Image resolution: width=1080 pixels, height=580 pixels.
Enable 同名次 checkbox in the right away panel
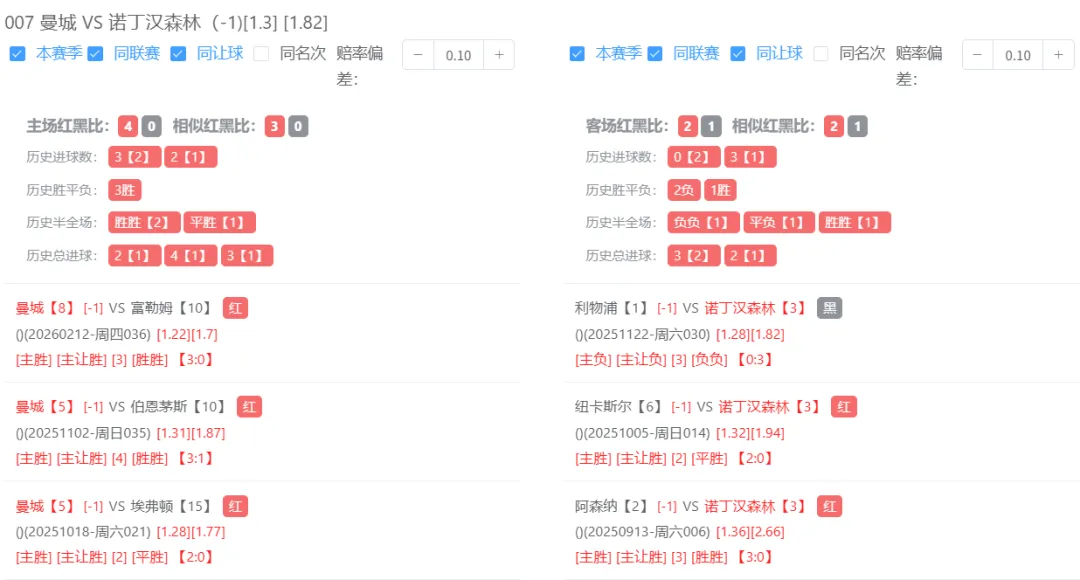(820, 54)
